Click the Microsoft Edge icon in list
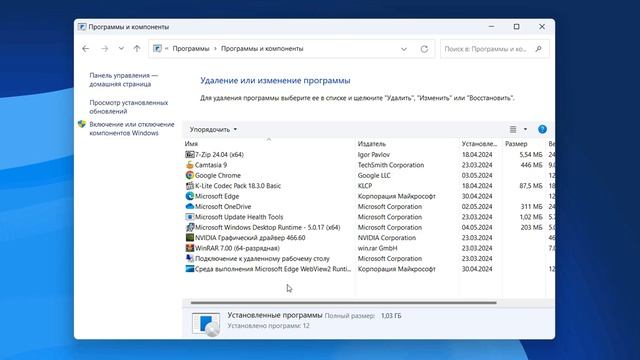The width and height of the screenshot is (640, 360). pyautogui.click(x=189, y=196)
